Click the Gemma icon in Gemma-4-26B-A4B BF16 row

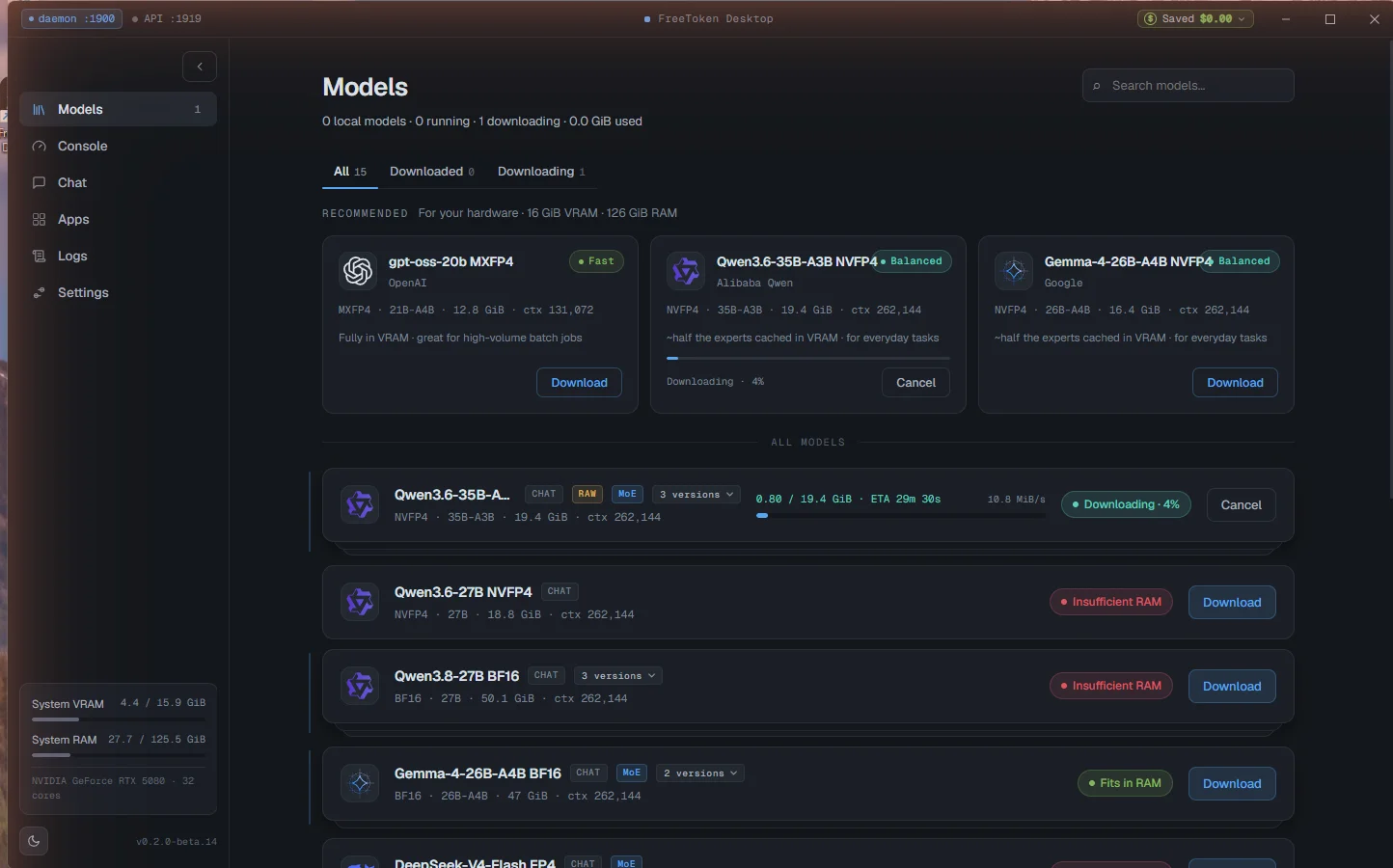pos(360,783)
